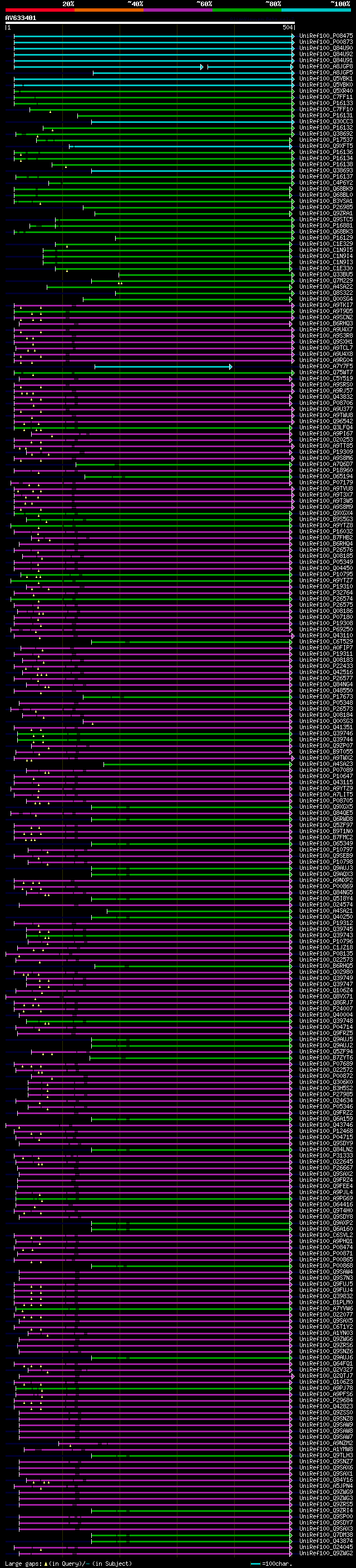Select label UniRef100_Q33BU5
This screenshot has width=356, height=1568.
pos(325,275)
